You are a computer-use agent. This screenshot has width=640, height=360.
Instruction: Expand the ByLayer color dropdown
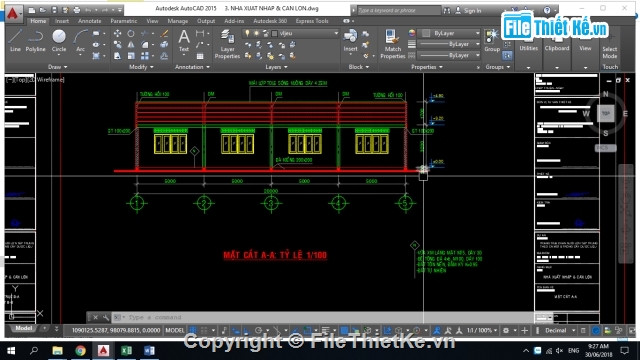tap(451, 33)
